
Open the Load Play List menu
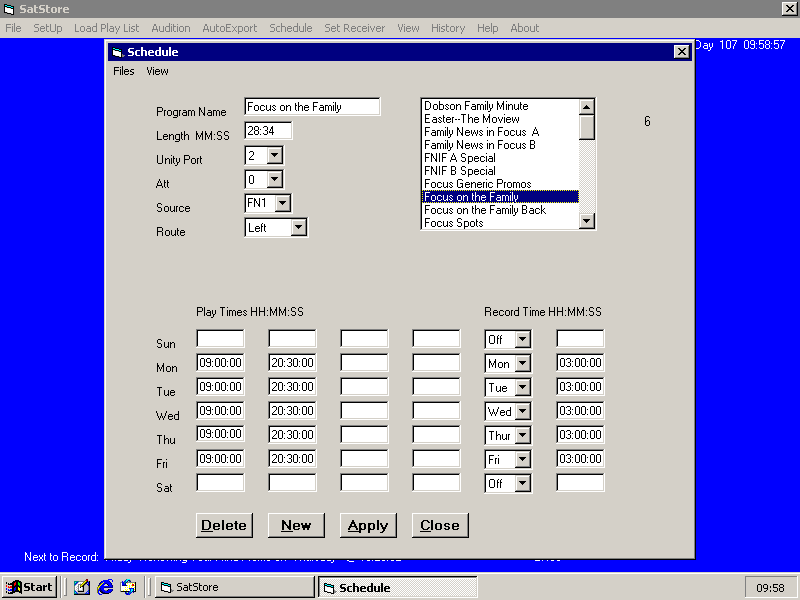click(x=106, y=28)
